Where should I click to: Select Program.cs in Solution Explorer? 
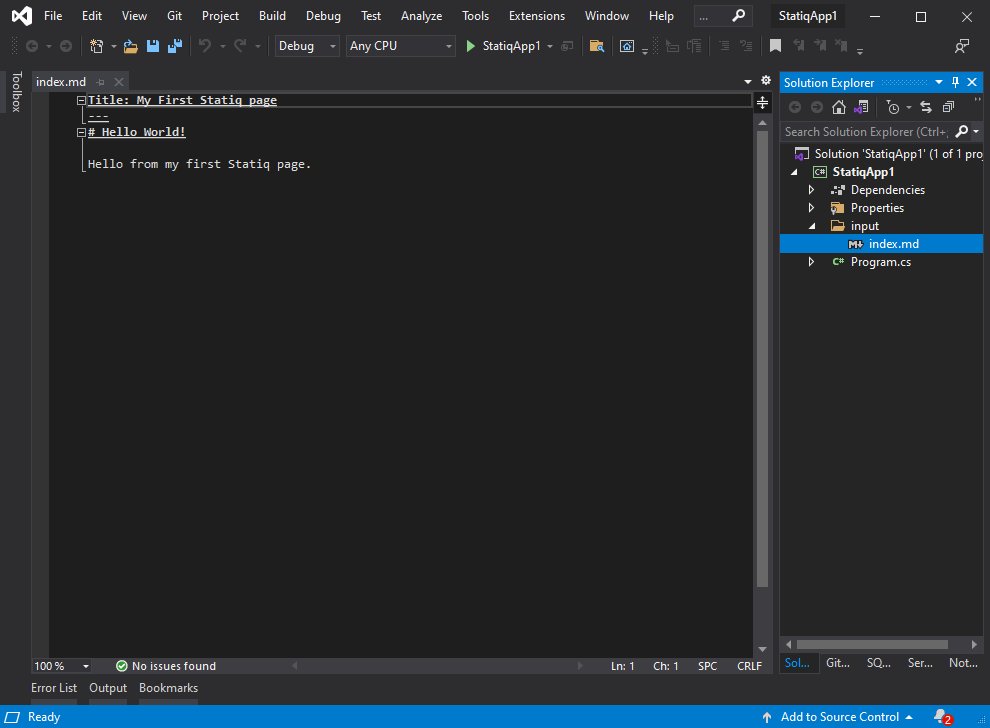(x=880, y=262)
